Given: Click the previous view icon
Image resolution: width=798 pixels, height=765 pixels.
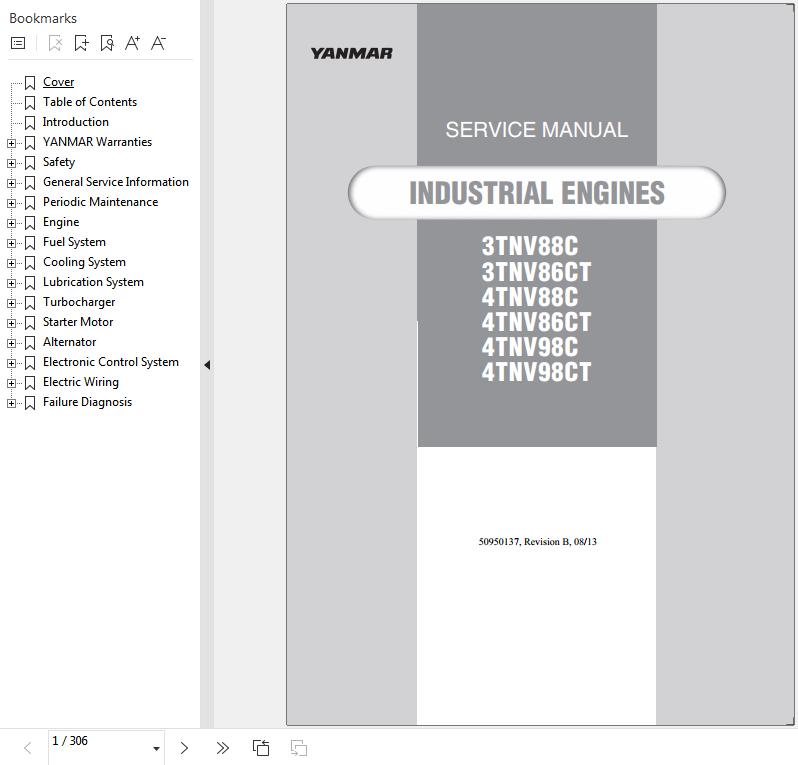Looking at the screenshot, I should [x=261, y=747].
